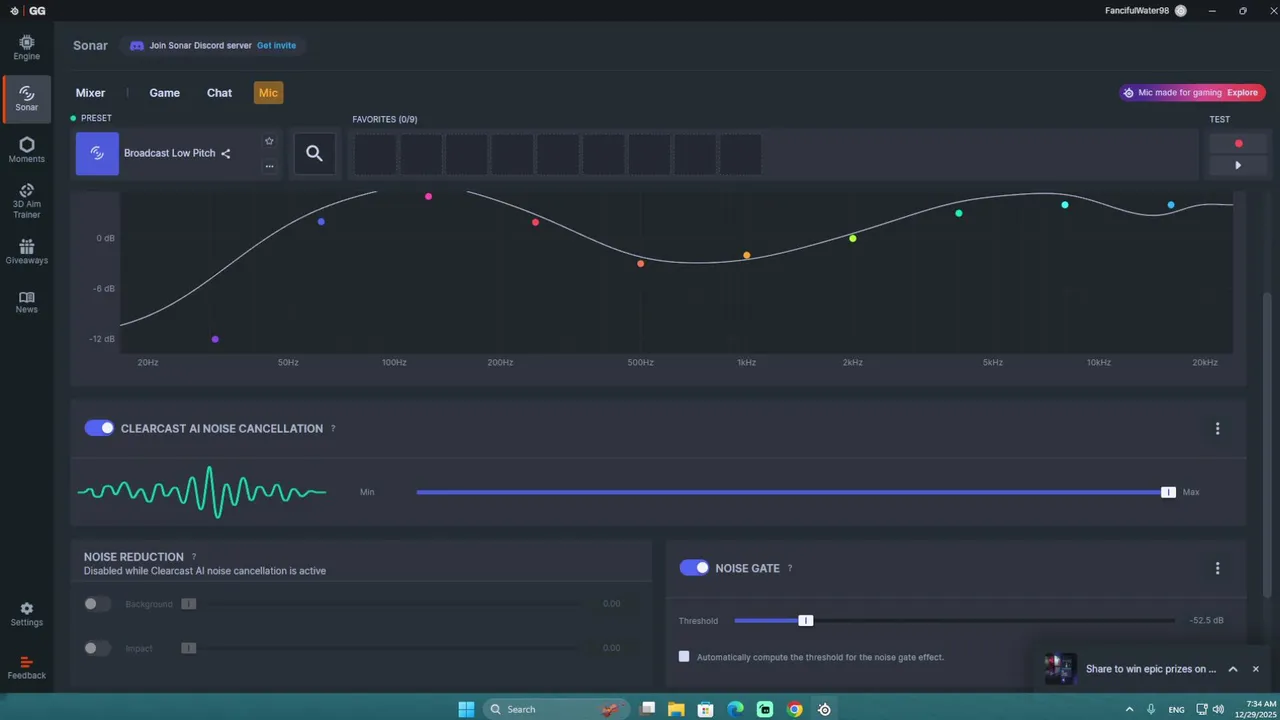
Task: Start mic test recording
Action: (x=1238, y=143)
